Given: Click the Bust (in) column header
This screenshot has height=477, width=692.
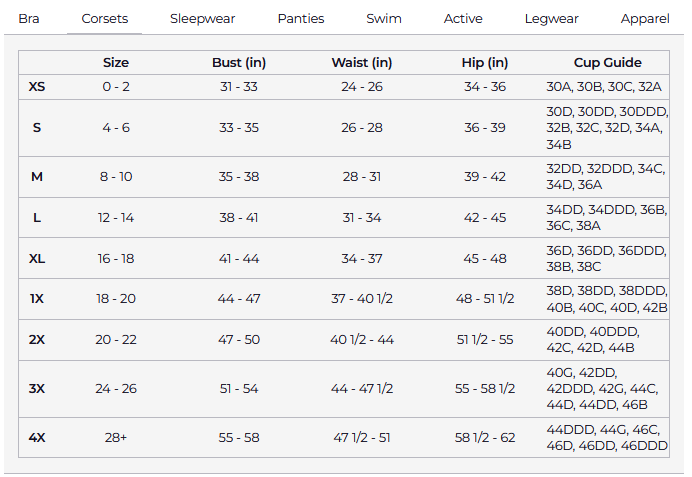Looking at the screenshot, I should 239,62.
